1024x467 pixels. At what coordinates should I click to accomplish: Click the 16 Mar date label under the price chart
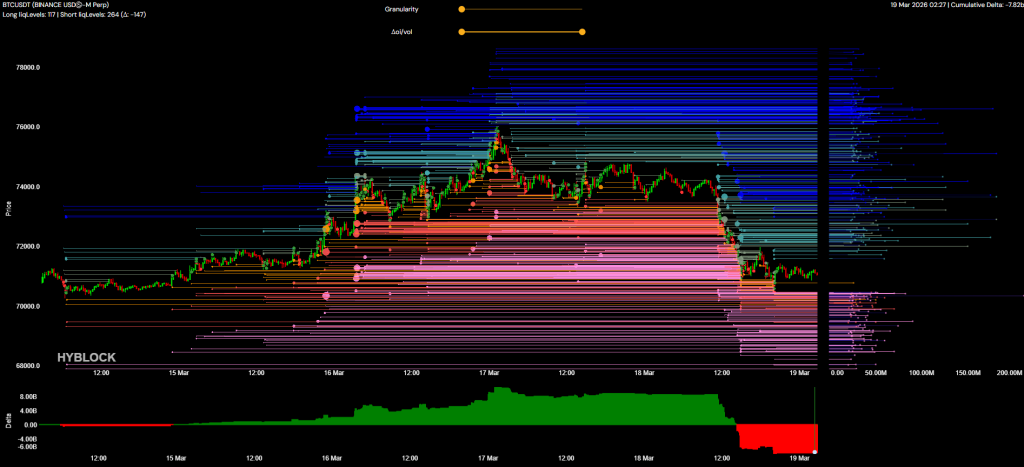click(x=331, y=373)
